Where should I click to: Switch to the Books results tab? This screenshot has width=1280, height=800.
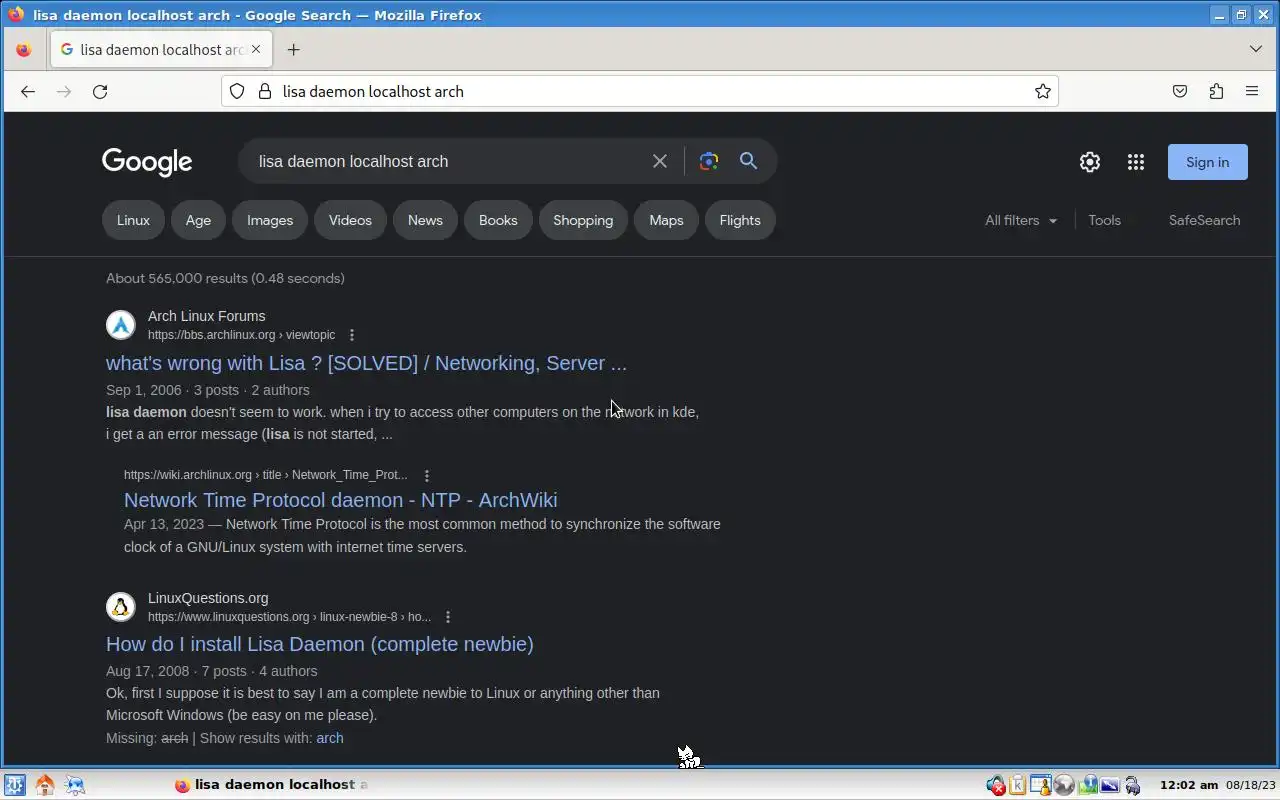point(498,220)
